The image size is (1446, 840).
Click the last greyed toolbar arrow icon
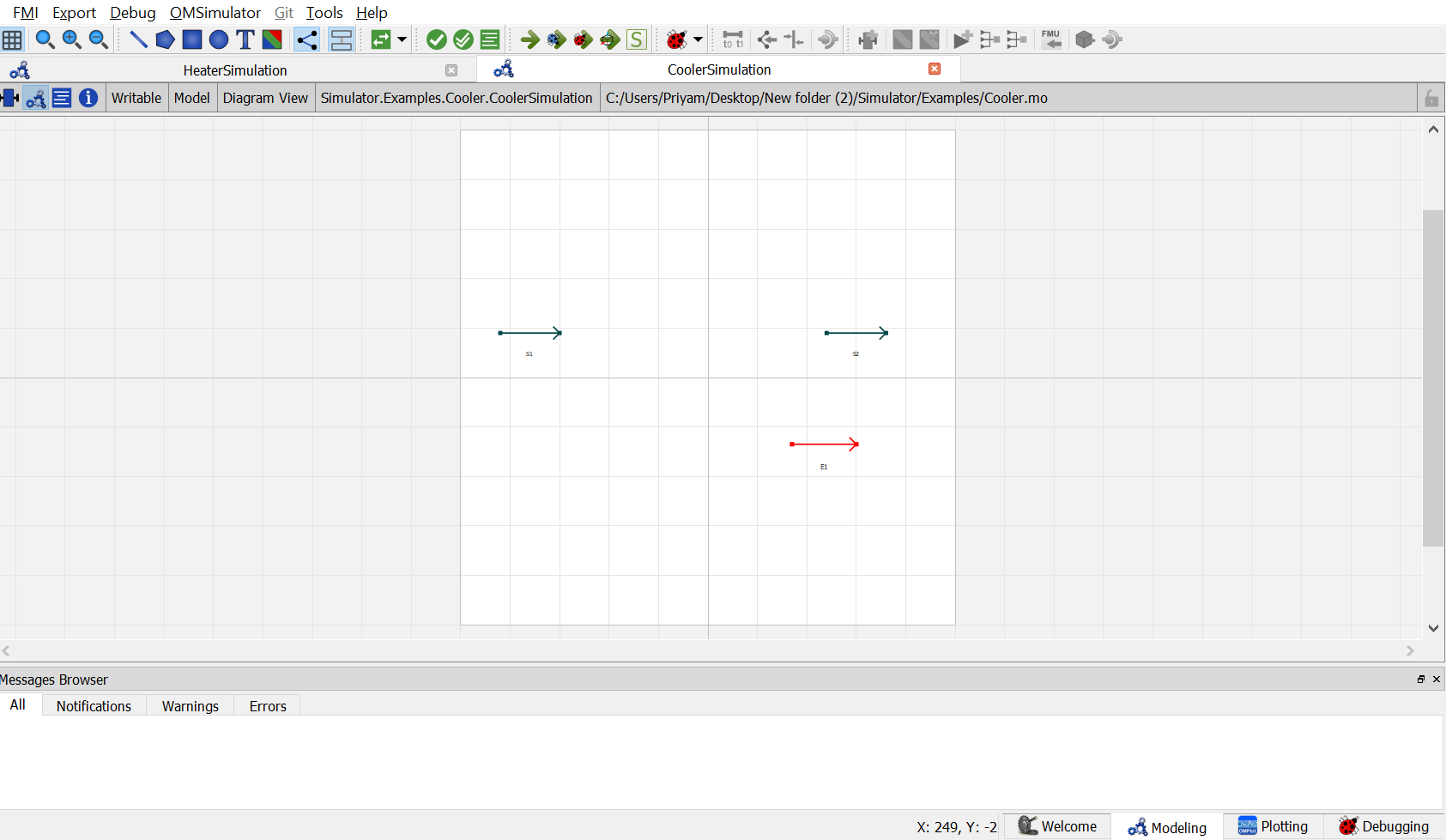(x=1112, y=39)
